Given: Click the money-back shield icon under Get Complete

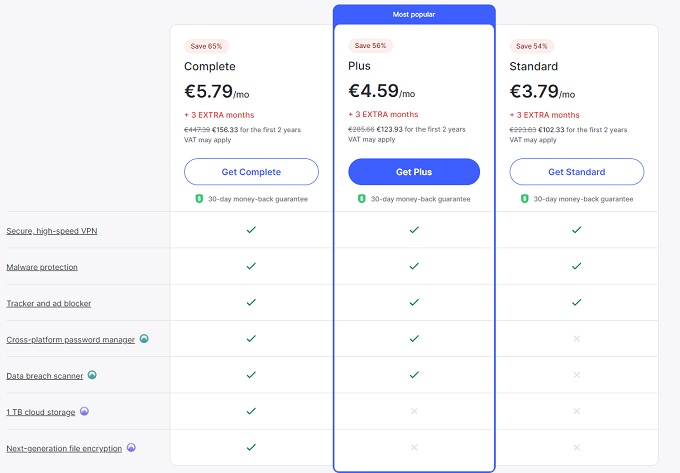Looking at the screenshot, I should [x=199, y=199].
